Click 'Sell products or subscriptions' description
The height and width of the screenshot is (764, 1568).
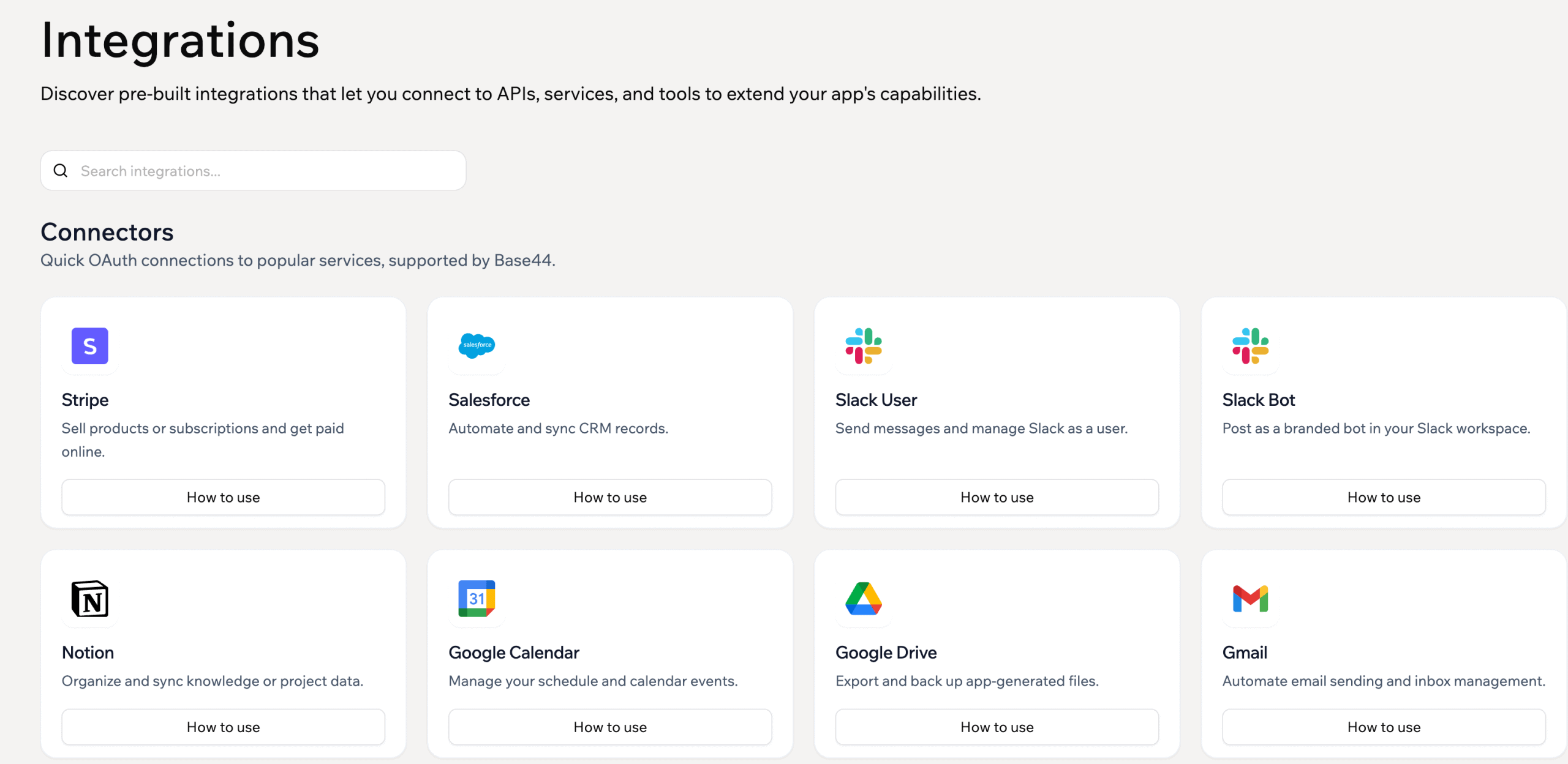[203, 440]
